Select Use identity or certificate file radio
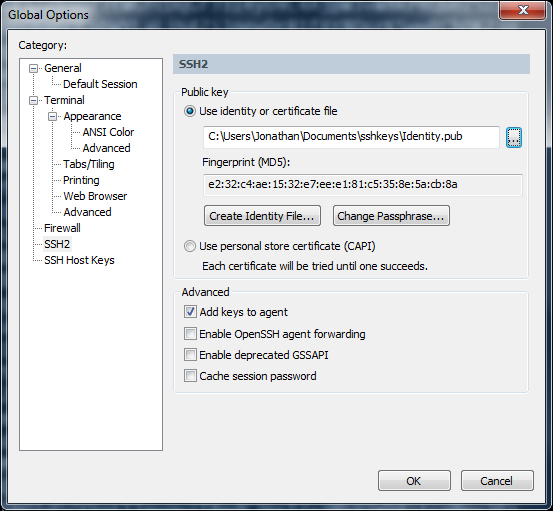Screen dimensions: 553x511 point(190,111)
